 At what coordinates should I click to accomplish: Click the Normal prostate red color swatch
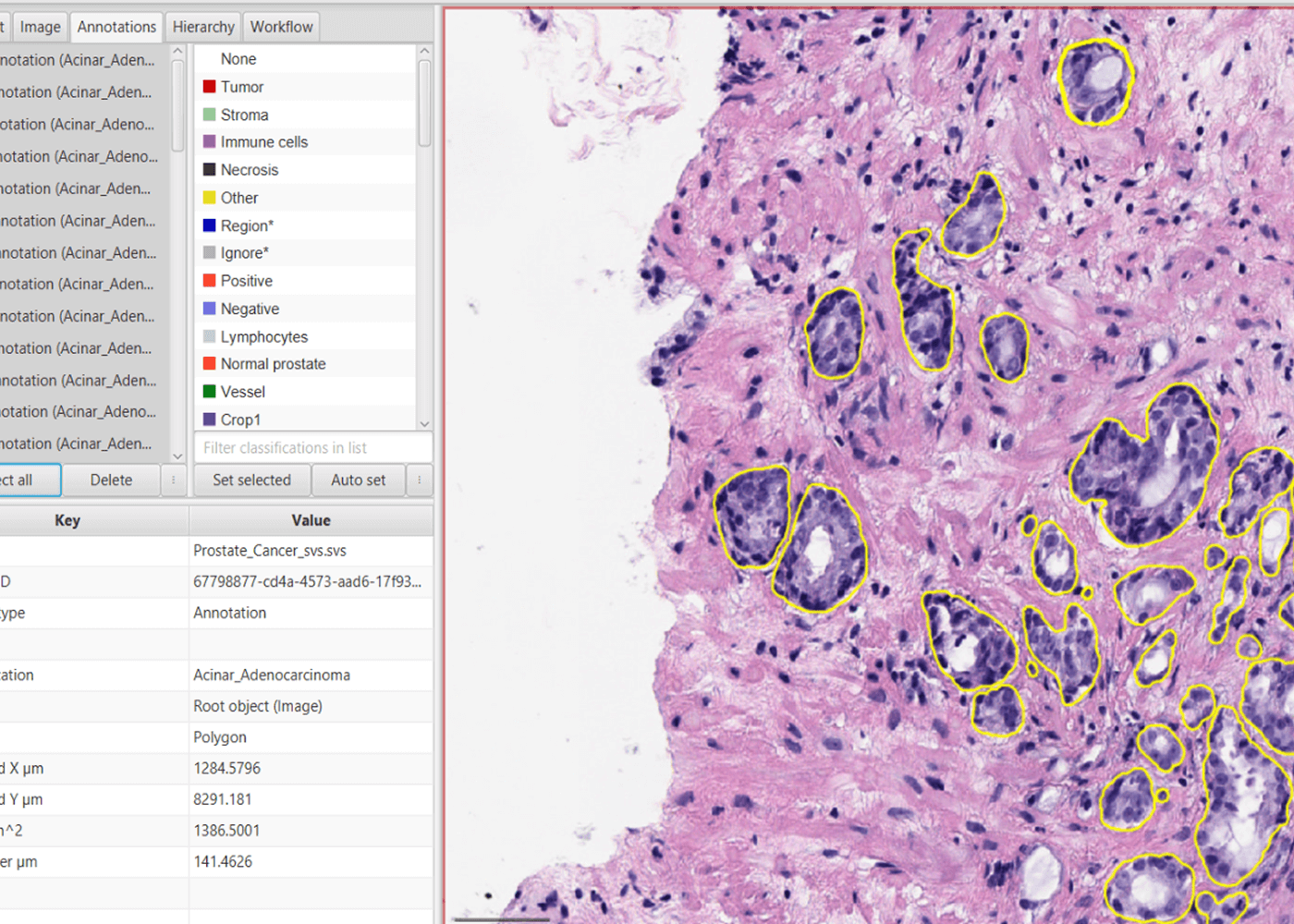click(x=209, y=363)
